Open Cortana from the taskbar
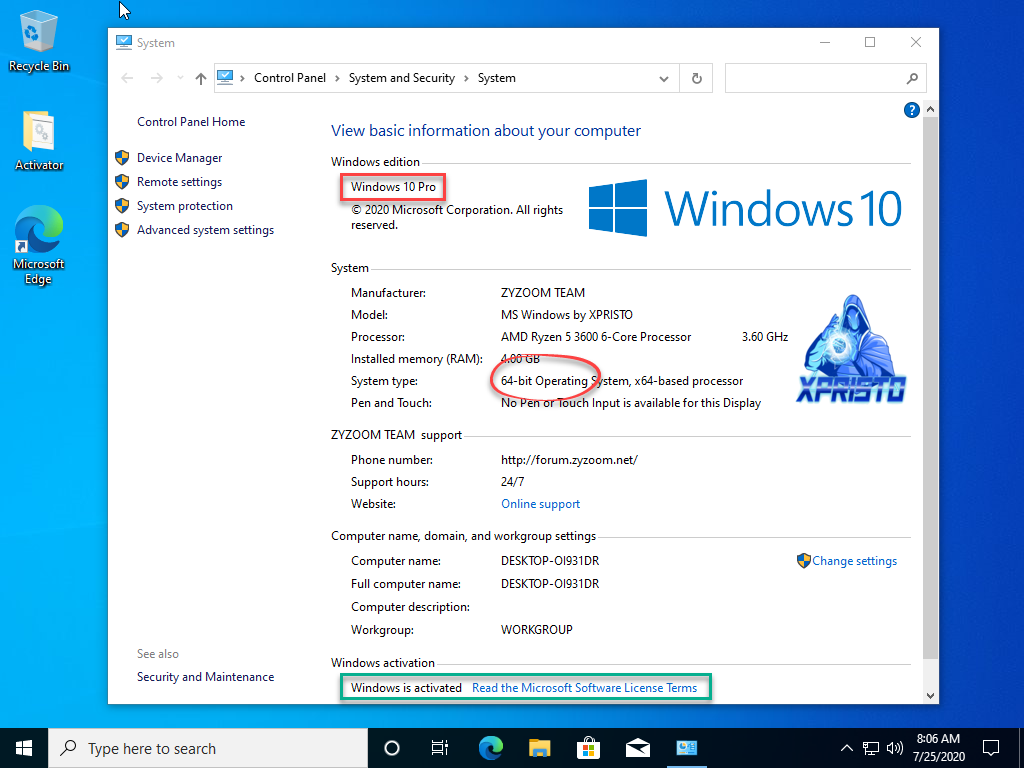 point(392,748)
